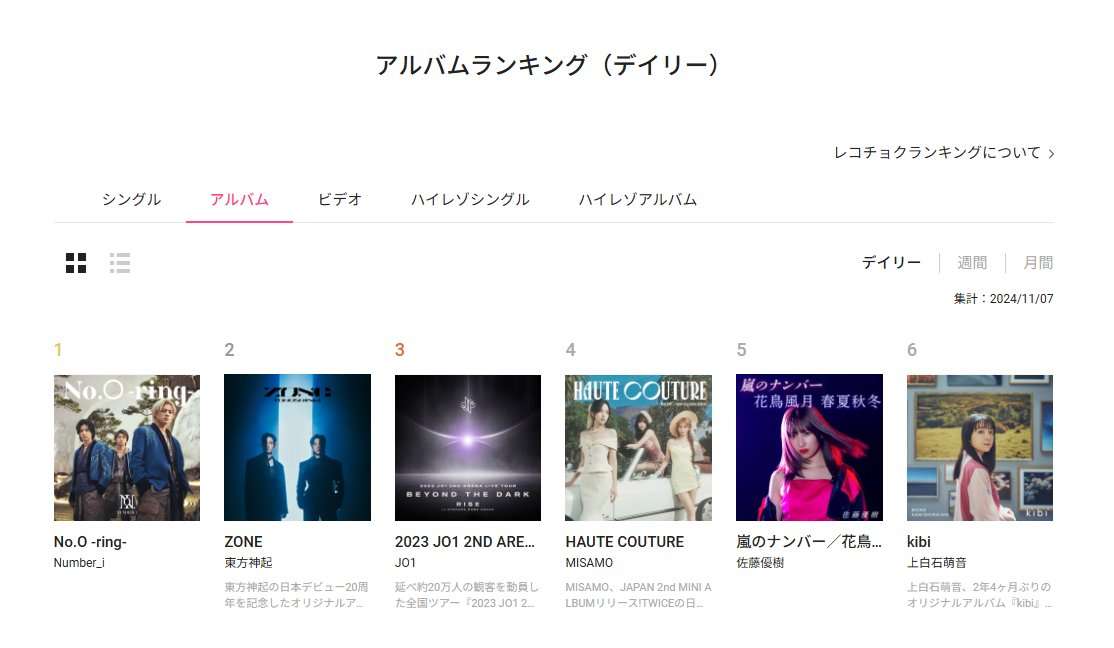
Task: Select the アルバム tab
Action: click(x=239, y=200)
